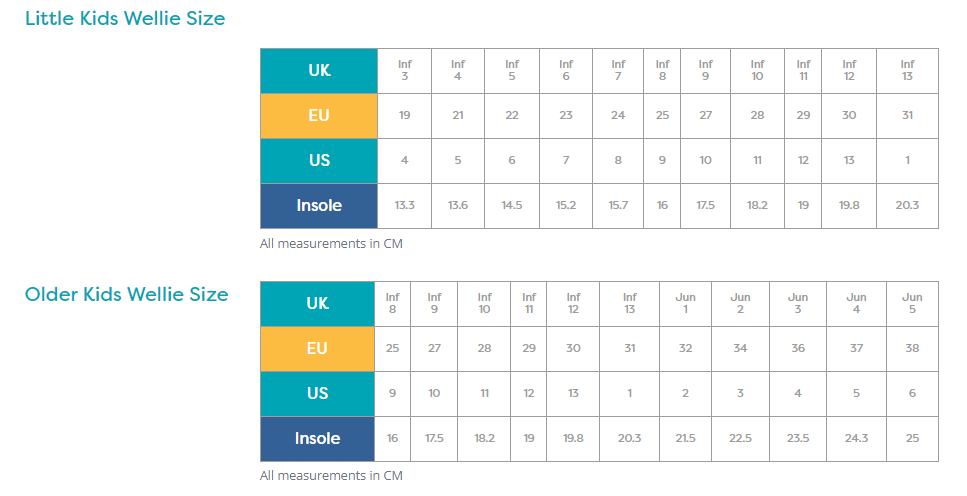The image size is (967, 496).
Task: Click the 13.3 insole measurement cell
Action: 404,205
